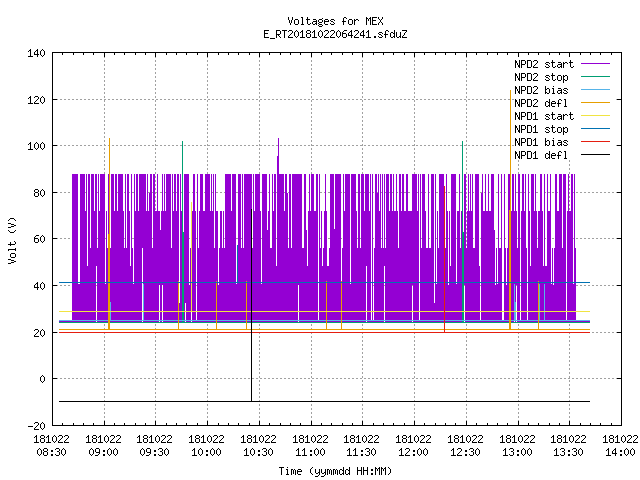Click the black NPD1 defl spike near 10:30

pos(251,305)
